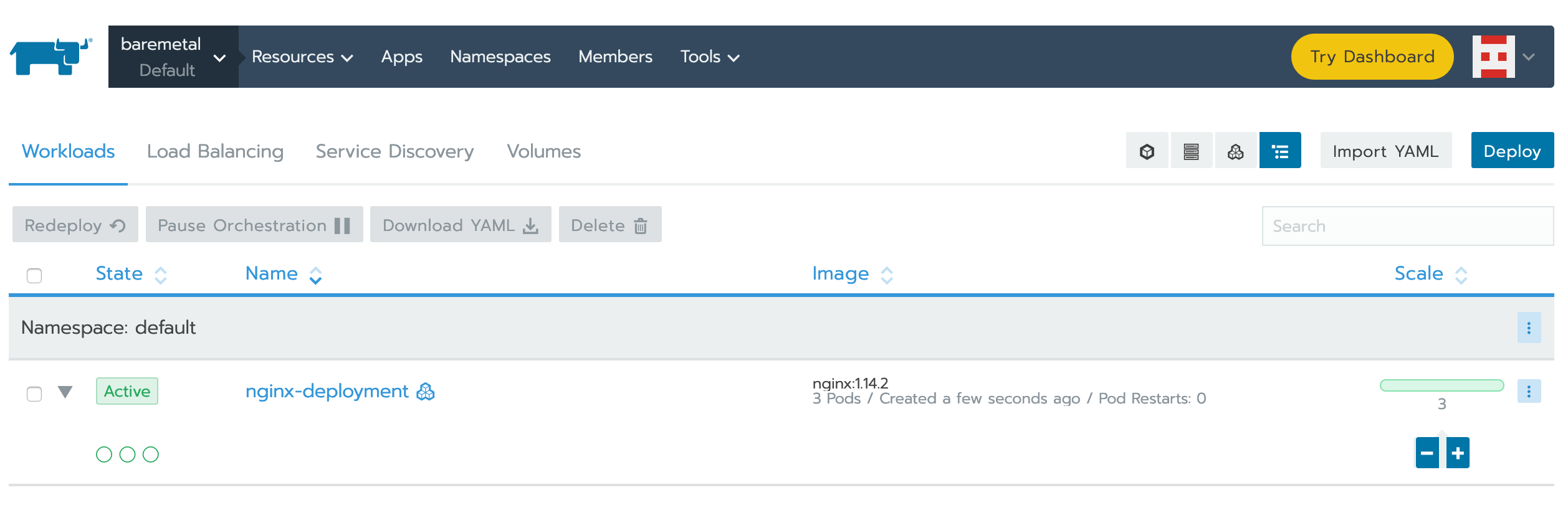Click the Delete button
Screen dimensions: 1568x523
point(610,225)
